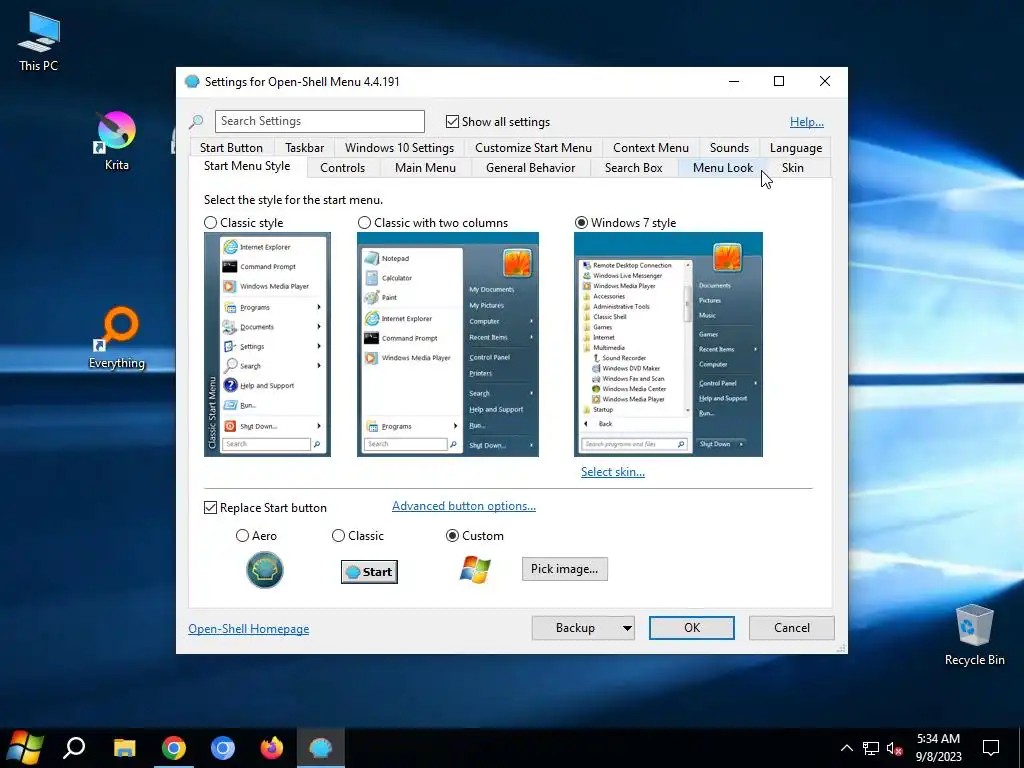Open the Main Menu tab
The height and width of the screenshot is (768, 1024).
point(425,168)
